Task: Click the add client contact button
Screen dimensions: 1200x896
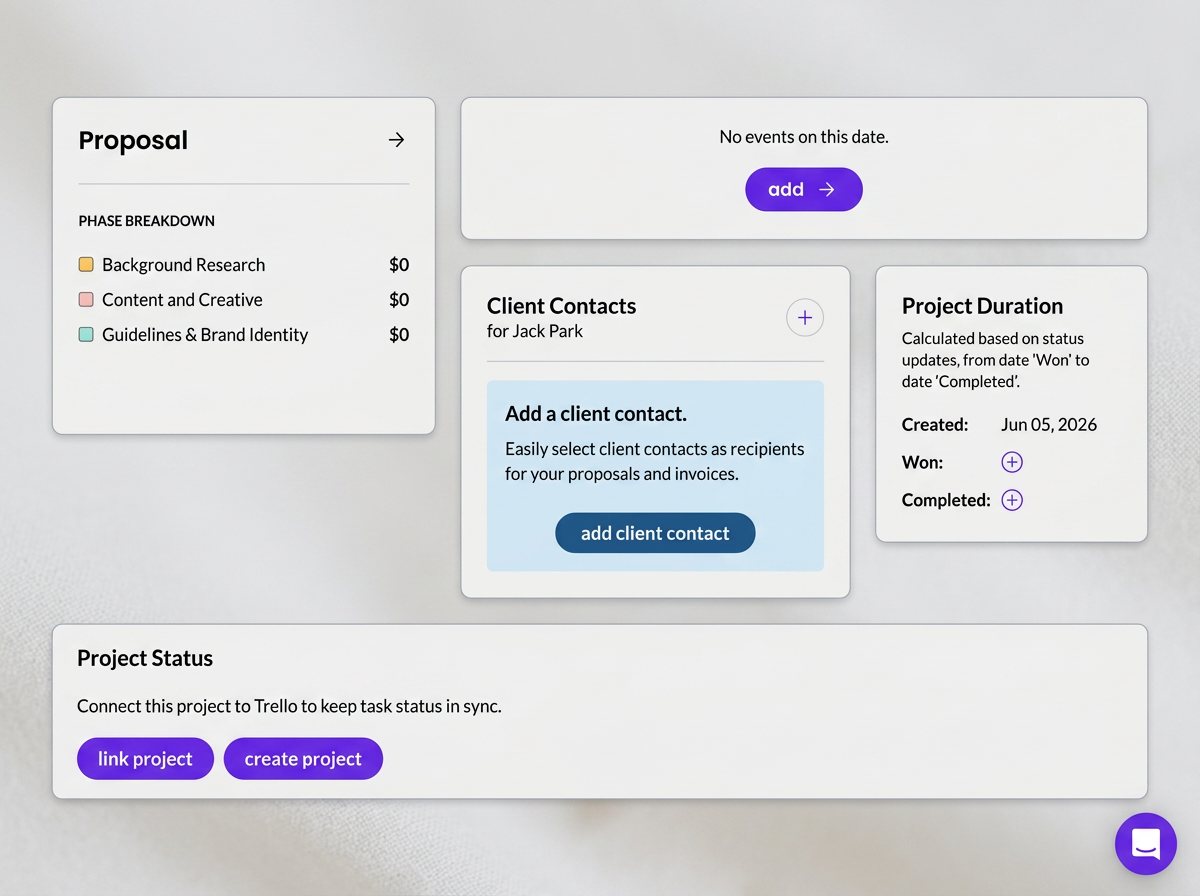Action: 655,533
